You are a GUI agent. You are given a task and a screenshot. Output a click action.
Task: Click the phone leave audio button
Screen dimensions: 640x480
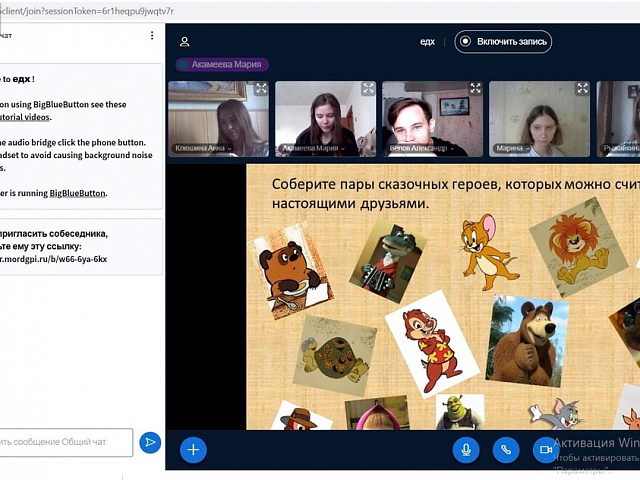506,450
